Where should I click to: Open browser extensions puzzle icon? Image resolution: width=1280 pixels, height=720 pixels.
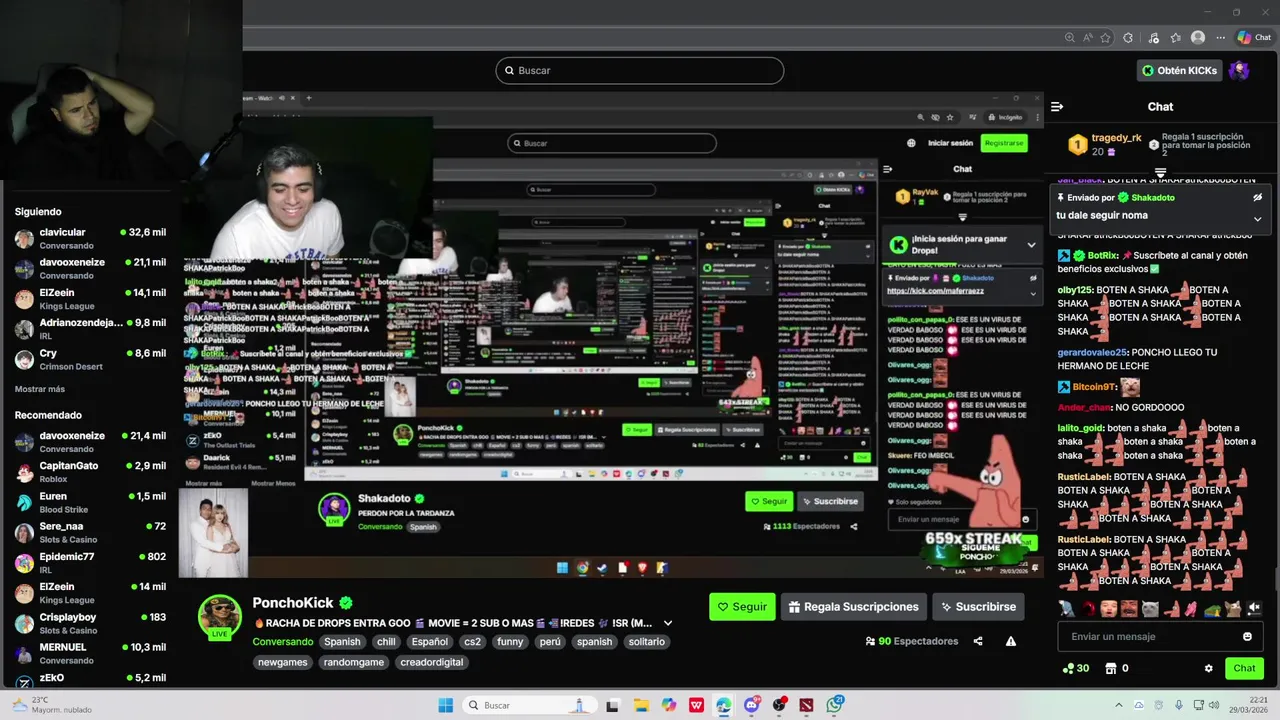(x=1128, y=38)
